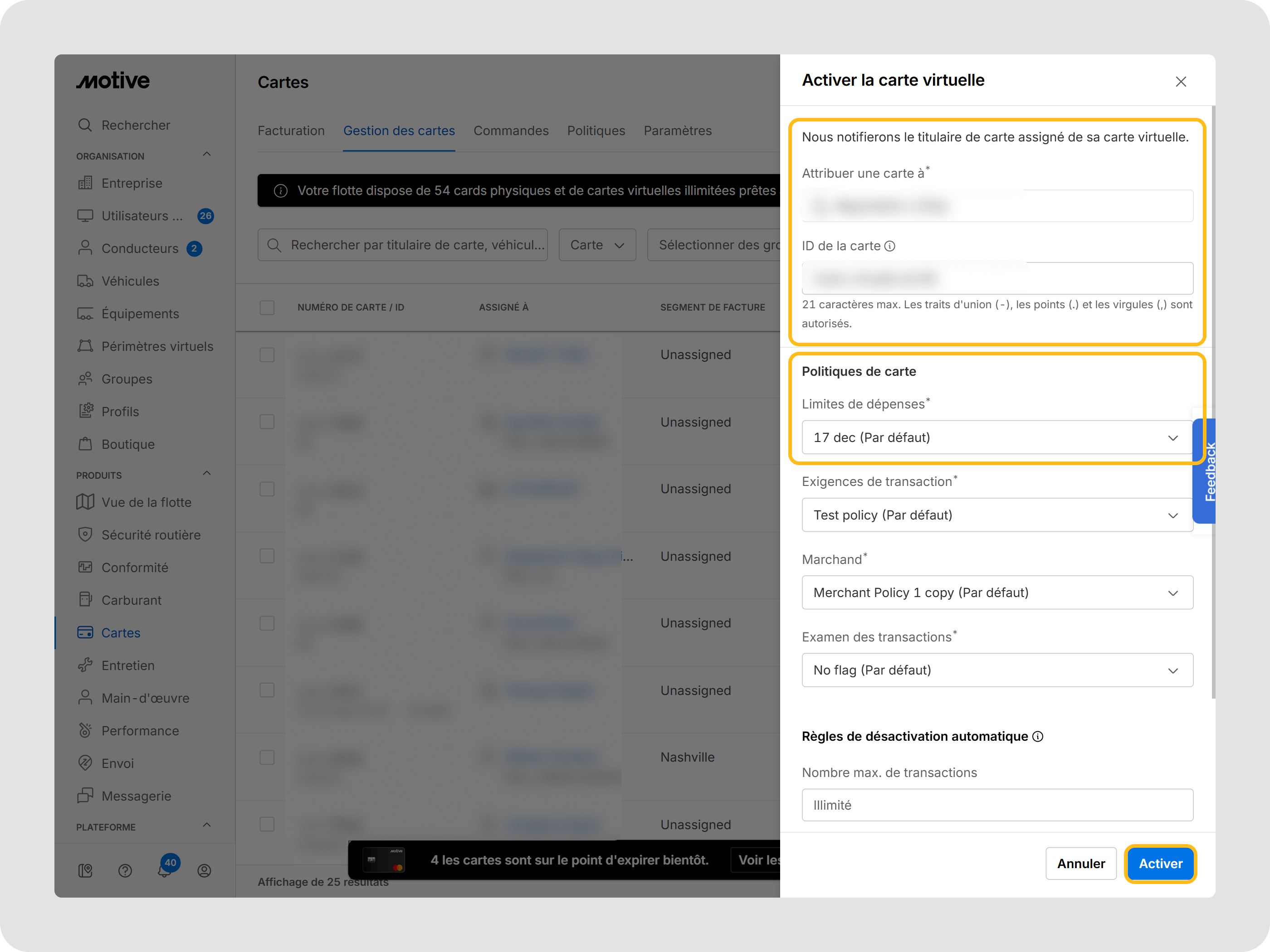Open Vue de la flotte map icon
This screenshot has height=952, width=1270.
pos(85,502)
